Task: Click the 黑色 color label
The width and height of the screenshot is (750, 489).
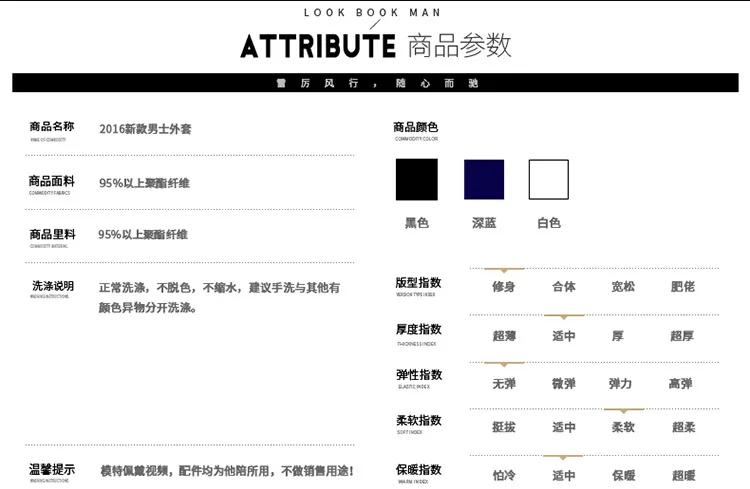Action: [x=417, y=223]
